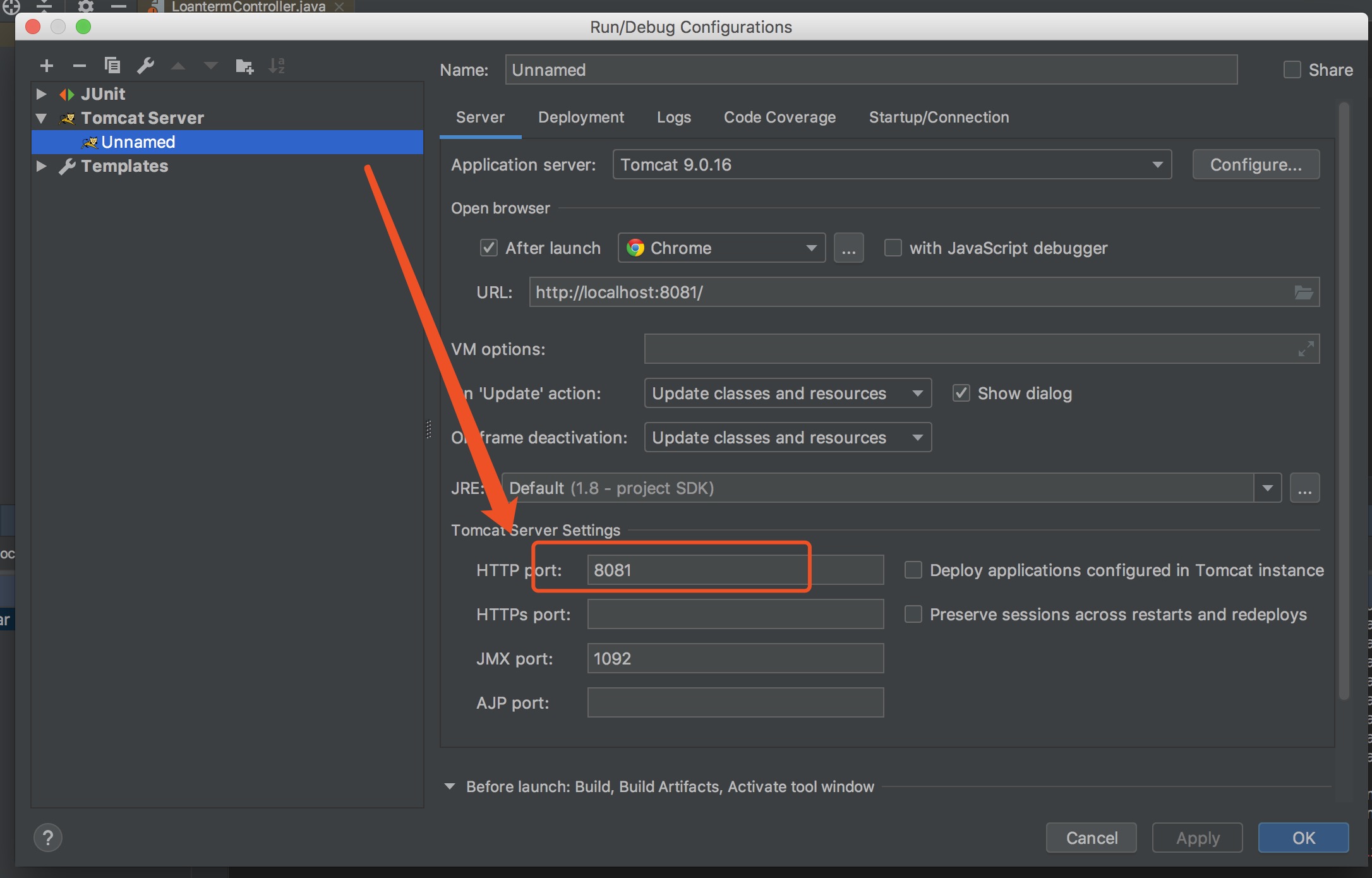Toggle the Share checkbox

pyautogui.click(x=1292, y=69)
